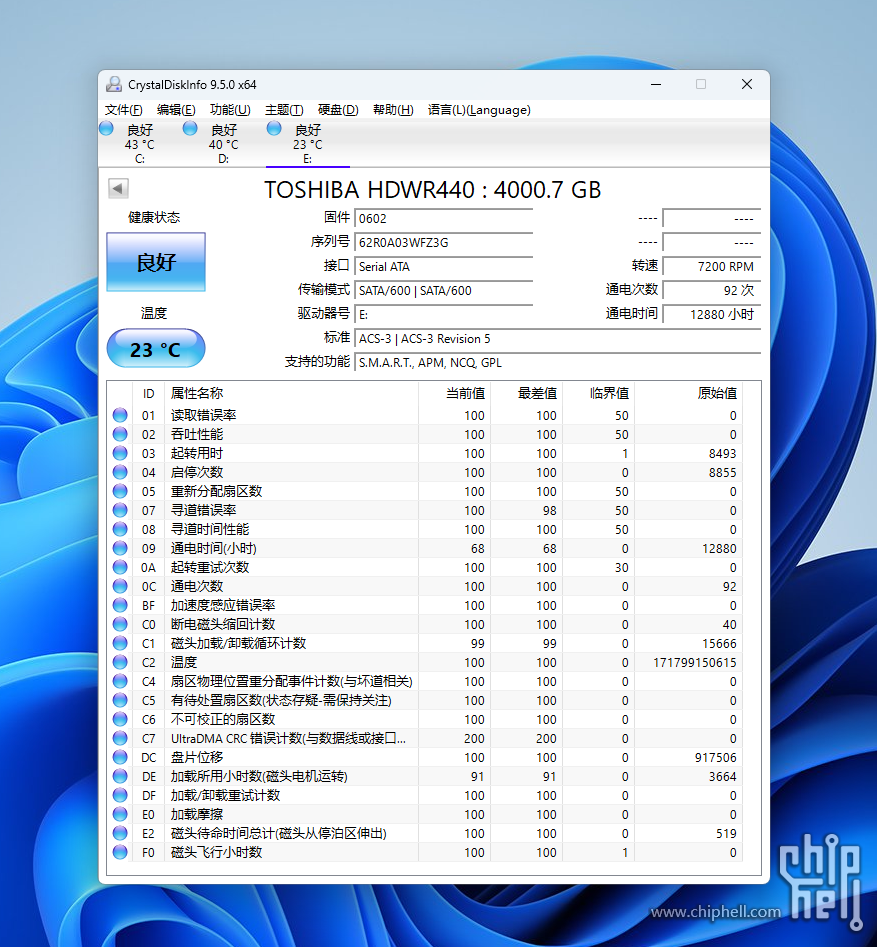The image size is (877, 947).
Task: Open the 文件(F) menu
Action: pyautogui.click(x=124, y=110)
